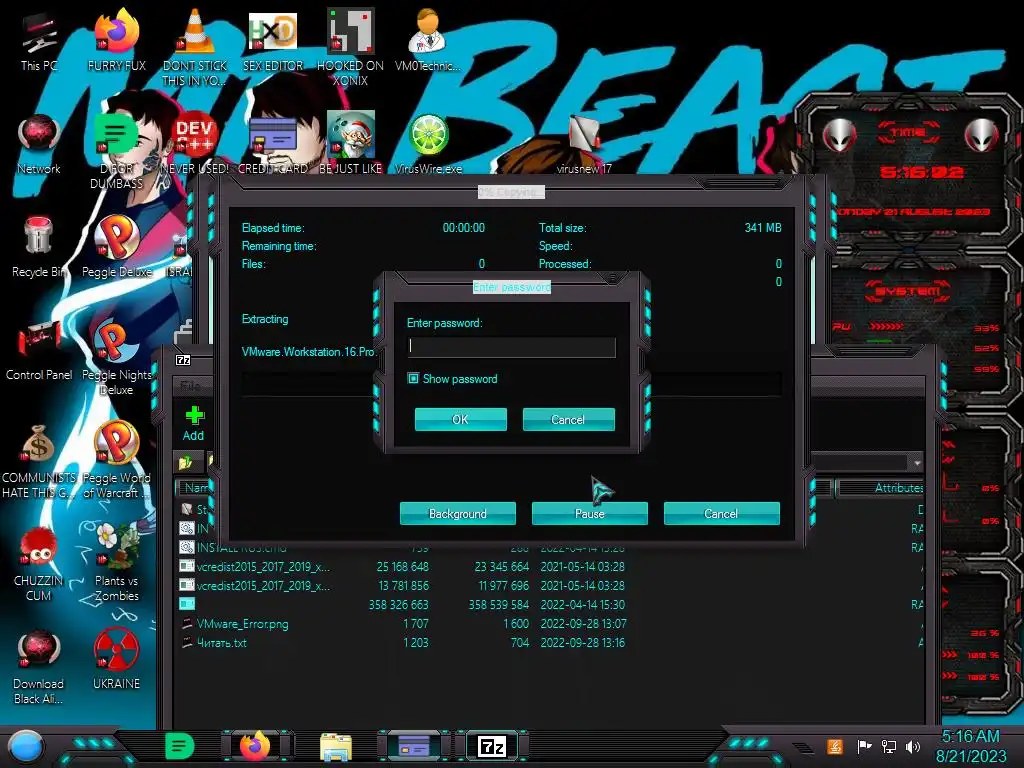1024x768 pixels.
Task: Click the network tray icon
Action: point(888,746)
